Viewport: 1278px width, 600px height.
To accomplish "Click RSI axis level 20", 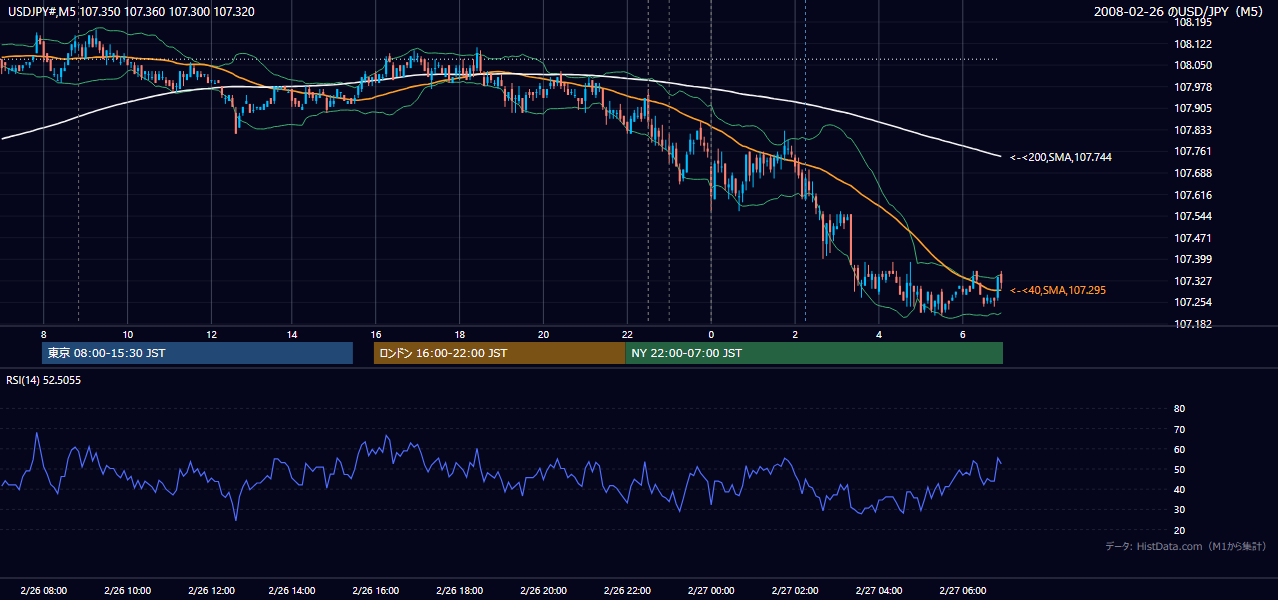I will click(x=1179, y=530).
